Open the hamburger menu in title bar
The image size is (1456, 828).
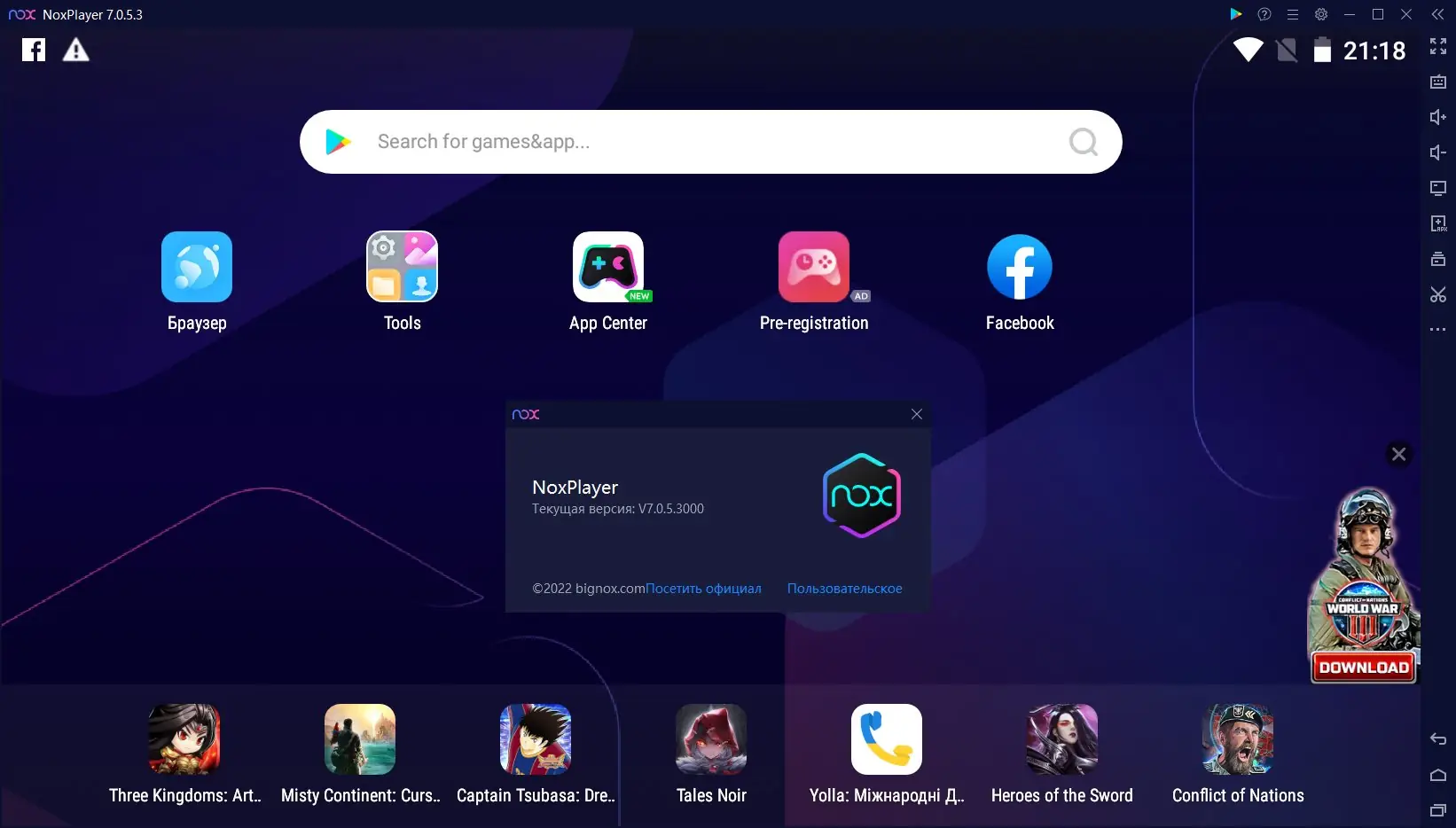tap(1293, 14)
